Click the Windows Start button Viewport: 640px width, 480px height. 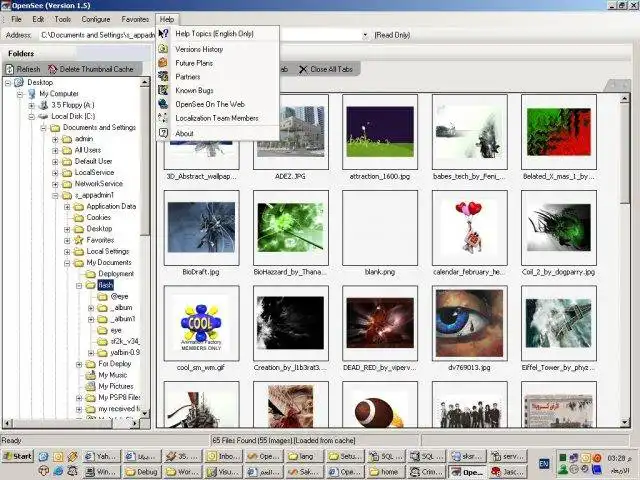(x=17, y=456)
